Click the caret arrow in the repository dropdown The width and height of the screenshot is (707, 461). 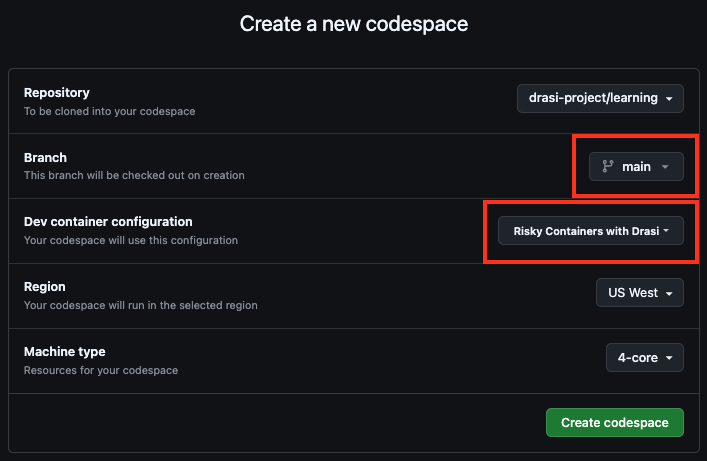coord(668,99)
